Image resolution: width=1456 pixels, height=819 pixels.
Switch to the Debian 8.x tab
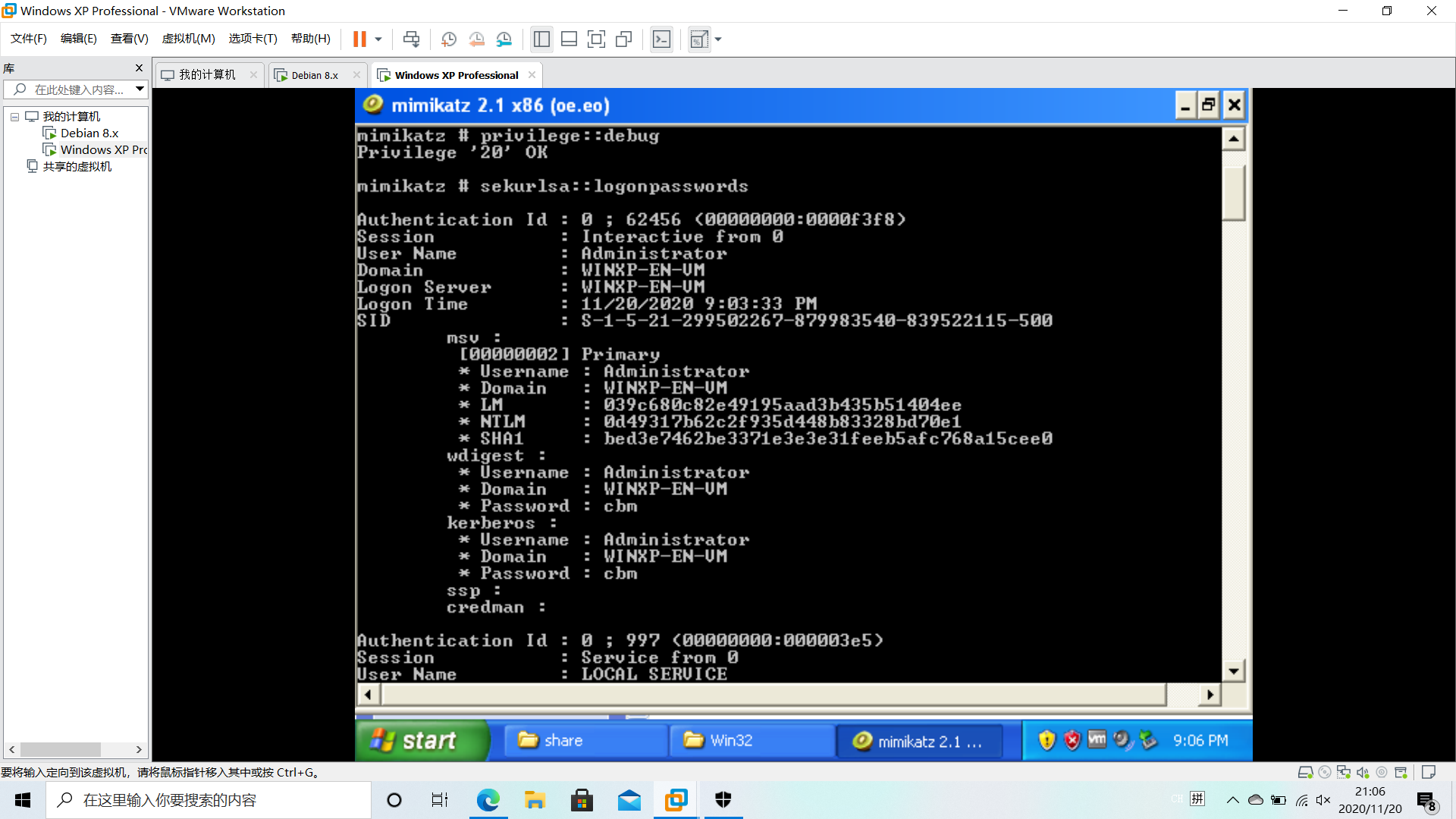[x=314, y=75]
